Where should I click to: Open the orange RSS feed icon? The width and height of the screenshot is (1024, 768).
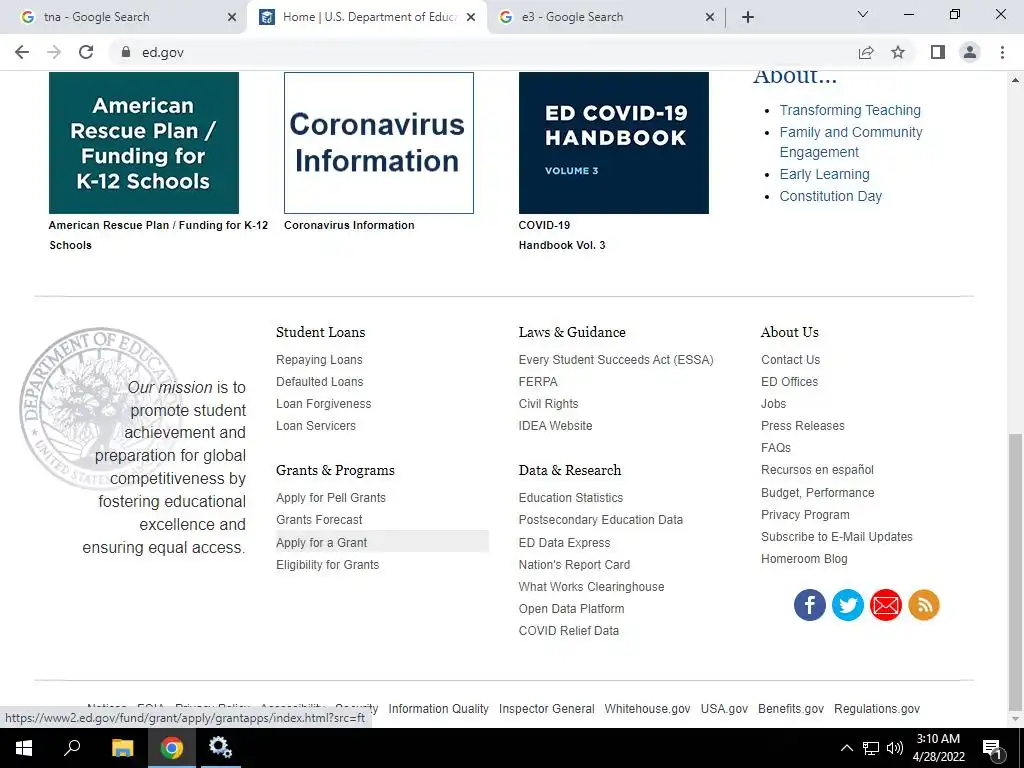924,605
